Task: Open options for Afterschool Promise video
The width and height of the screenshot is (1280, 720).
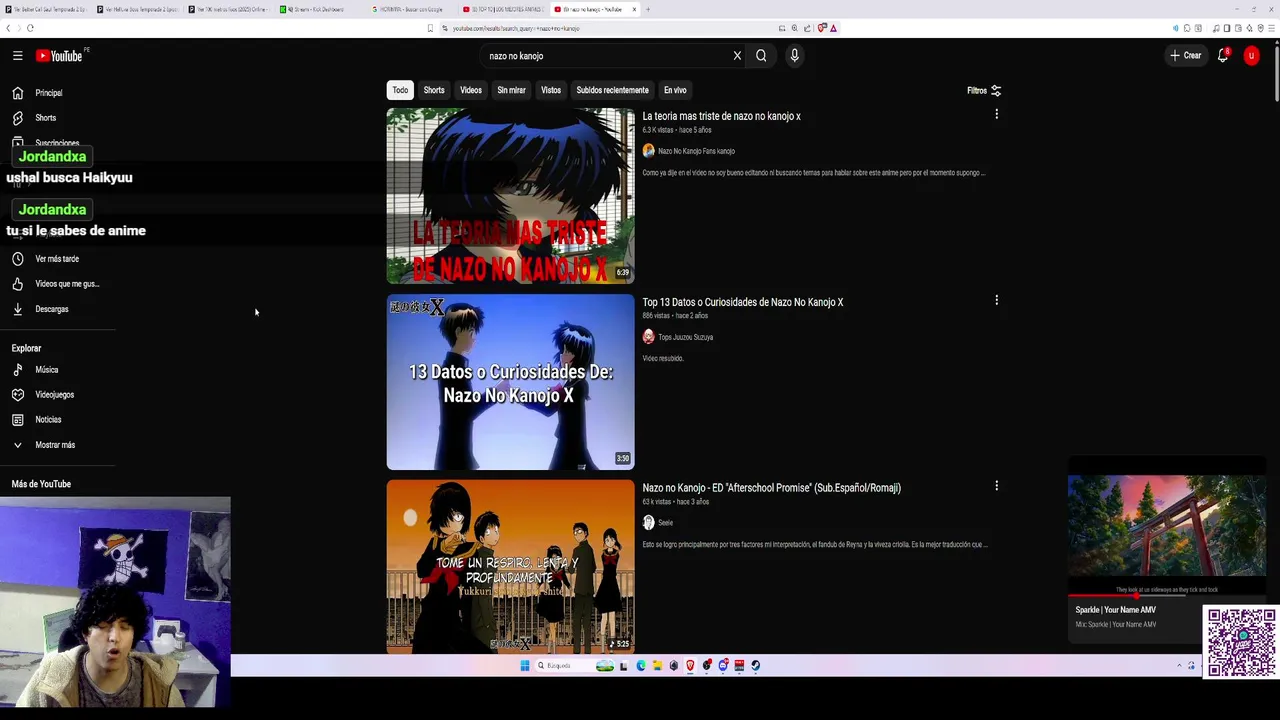Action: pos(996,486)
